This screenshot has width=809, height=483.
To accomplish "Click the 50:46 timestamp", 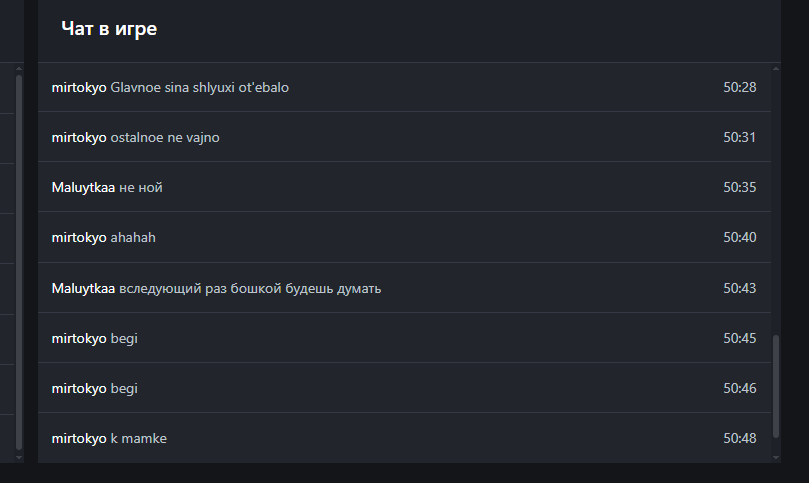I will 739,388.
